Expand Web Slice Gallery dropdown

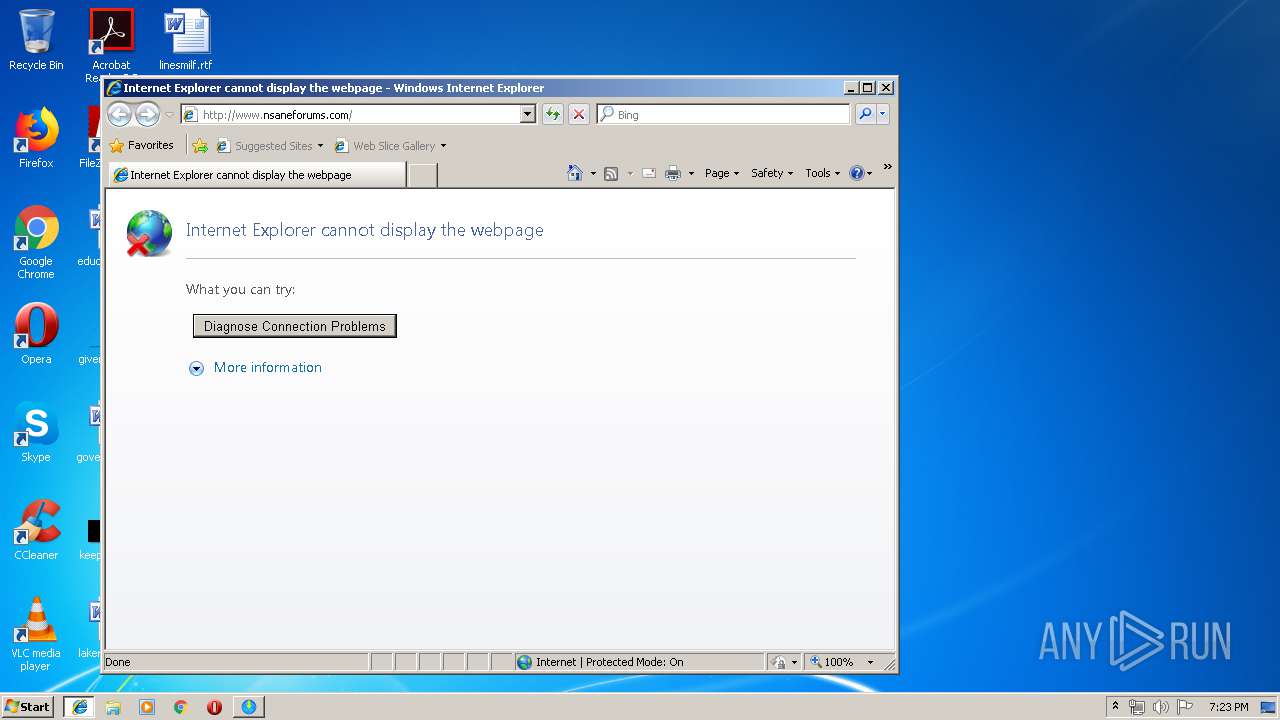coord(443,146)
